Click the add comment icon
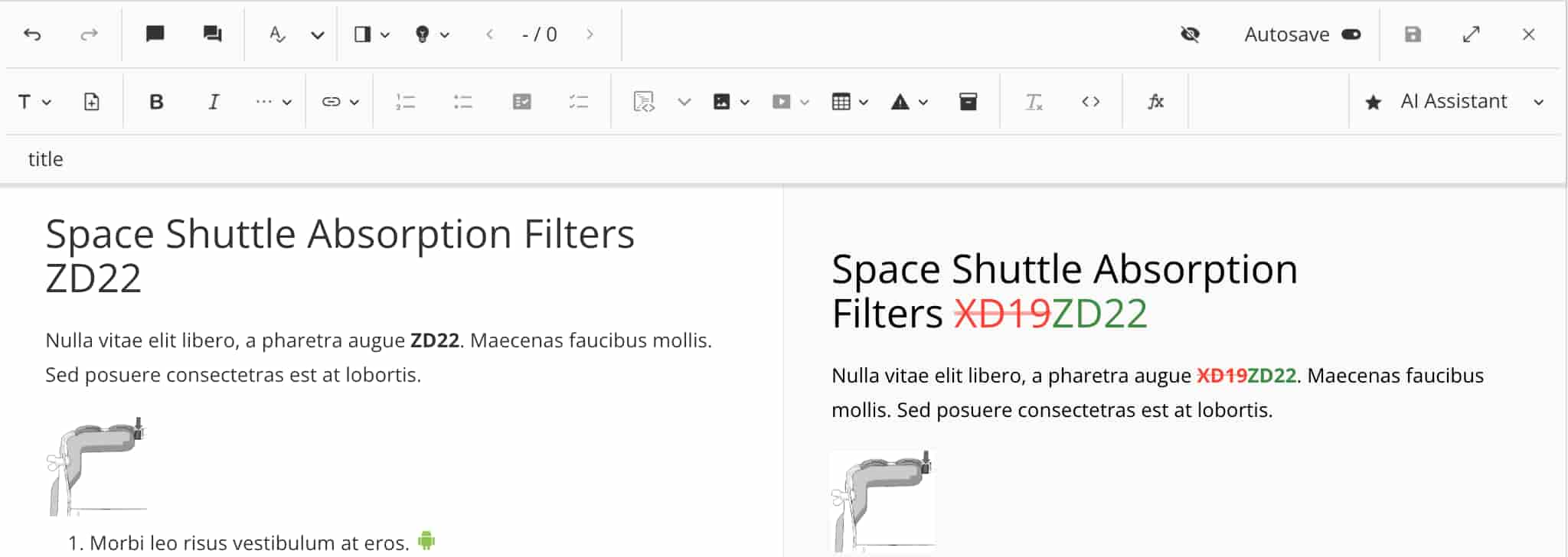The height and width of the screenshot is (557, 1568). pos(155,34)
